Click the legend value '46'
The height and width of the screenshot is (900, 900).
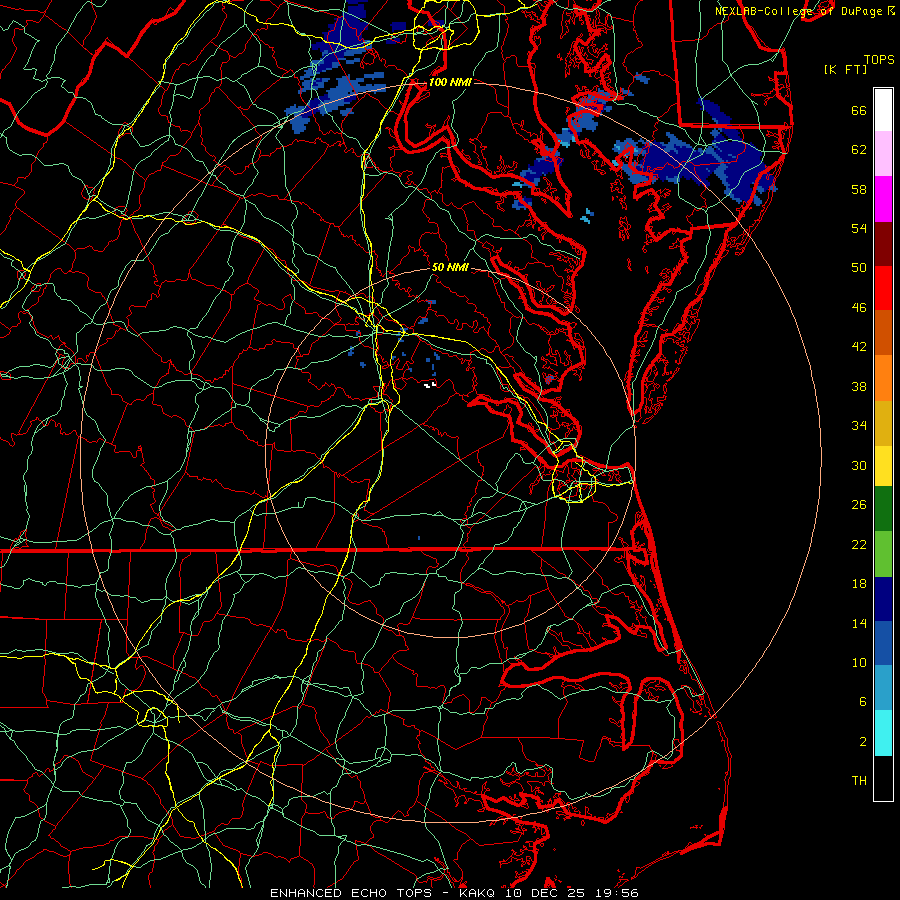click(859, 308)
